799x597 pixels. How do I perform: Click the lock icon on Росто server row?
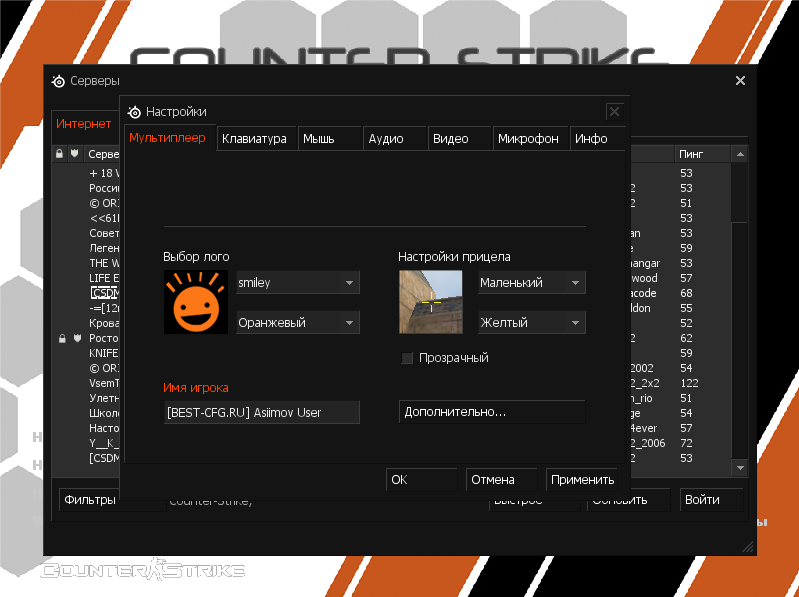62,338
